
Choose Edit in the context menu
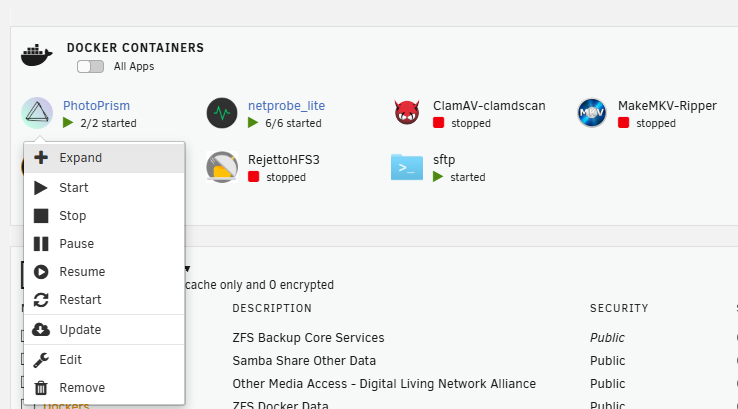[x=104, y=360]
